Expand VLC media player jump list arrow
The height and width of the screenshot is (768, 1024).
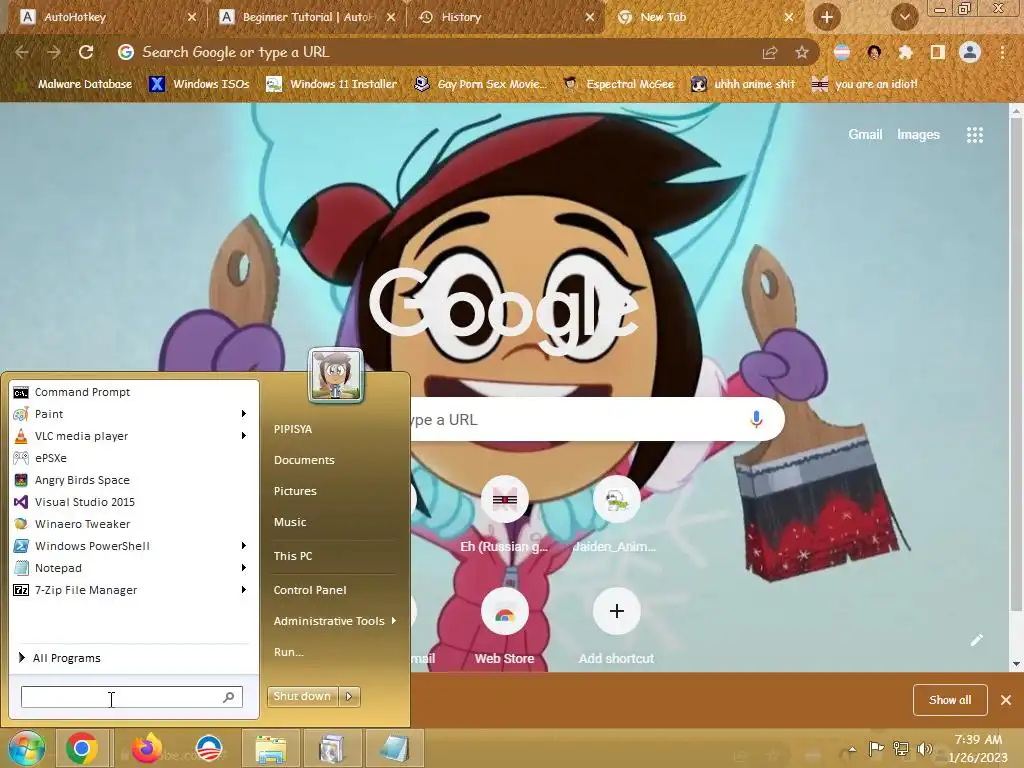244,436
